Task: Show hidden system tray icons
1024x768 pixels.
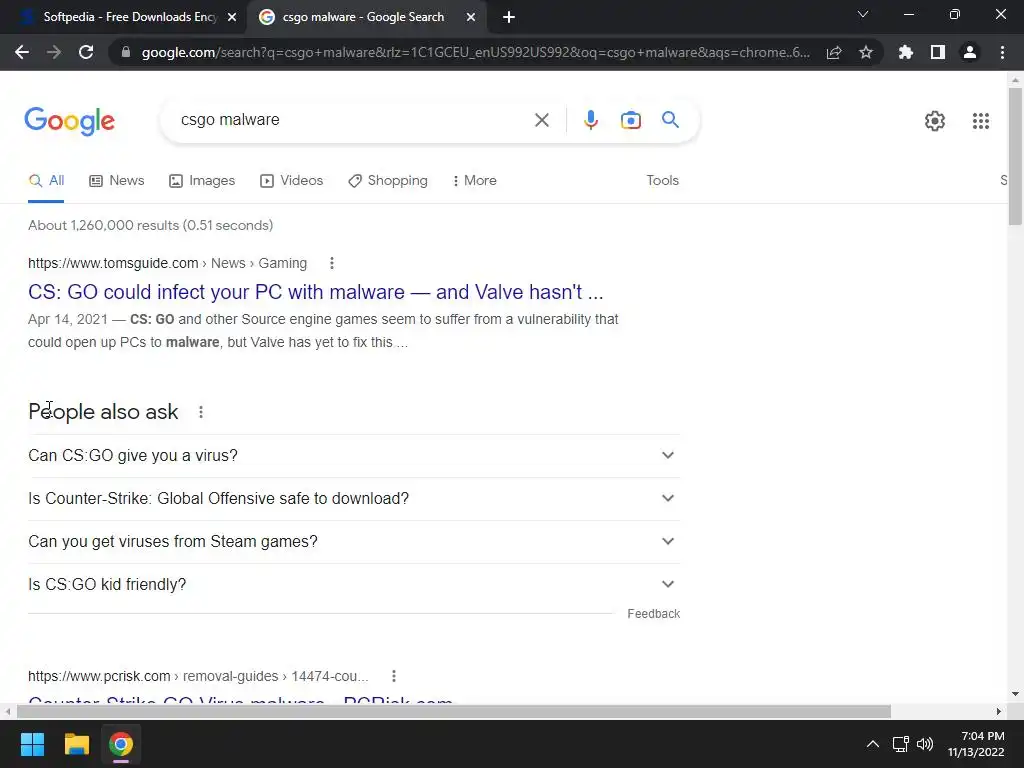Action: [872, 744]
